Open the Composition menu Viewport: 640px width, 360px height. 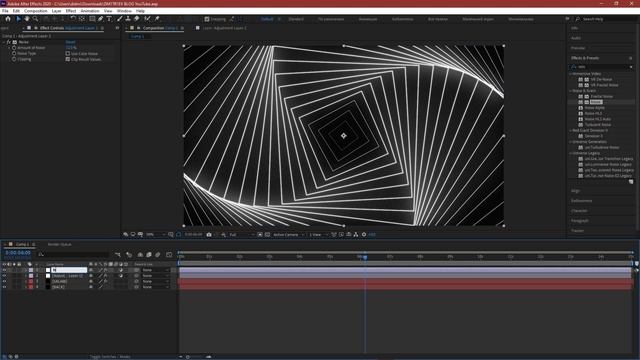[x=36, y=11]
